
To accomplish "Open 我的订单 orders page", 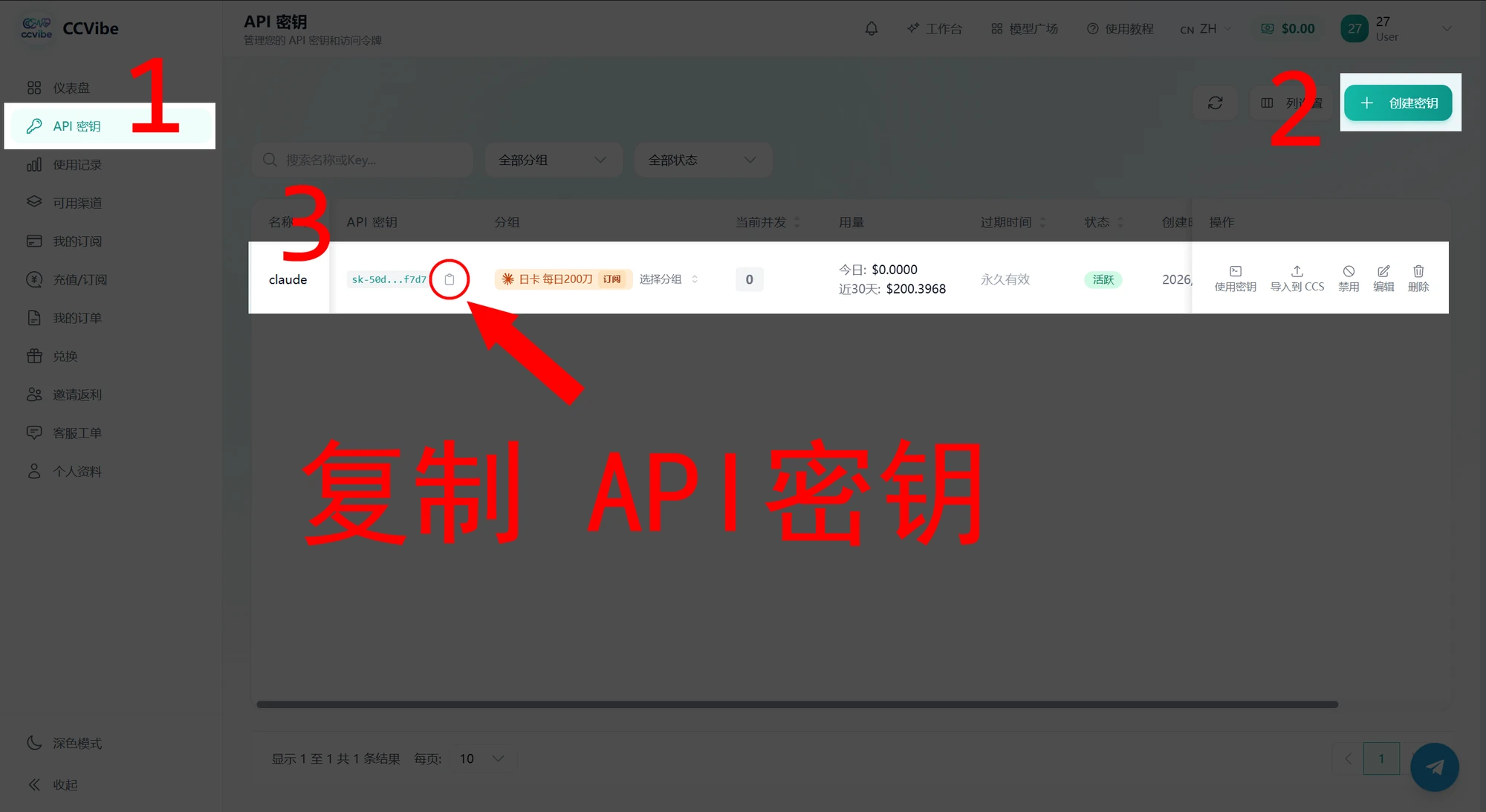I will [109, 318].
